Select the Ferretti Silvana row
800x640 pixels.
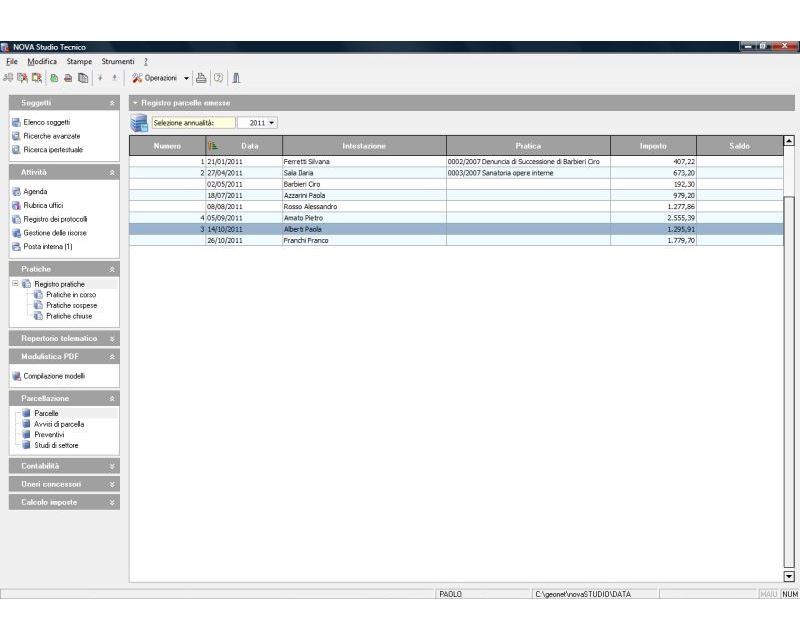tap(456, 162)
